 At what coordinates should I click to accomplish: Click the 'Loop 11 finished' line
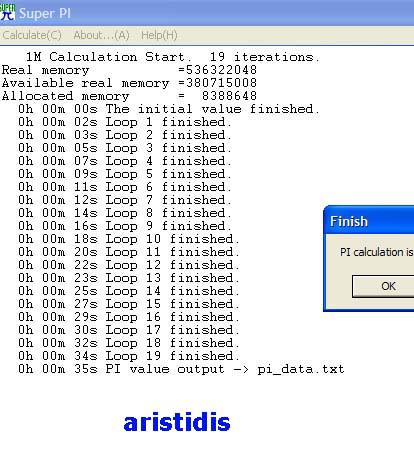pyautogui.click(x=129, y=252)
